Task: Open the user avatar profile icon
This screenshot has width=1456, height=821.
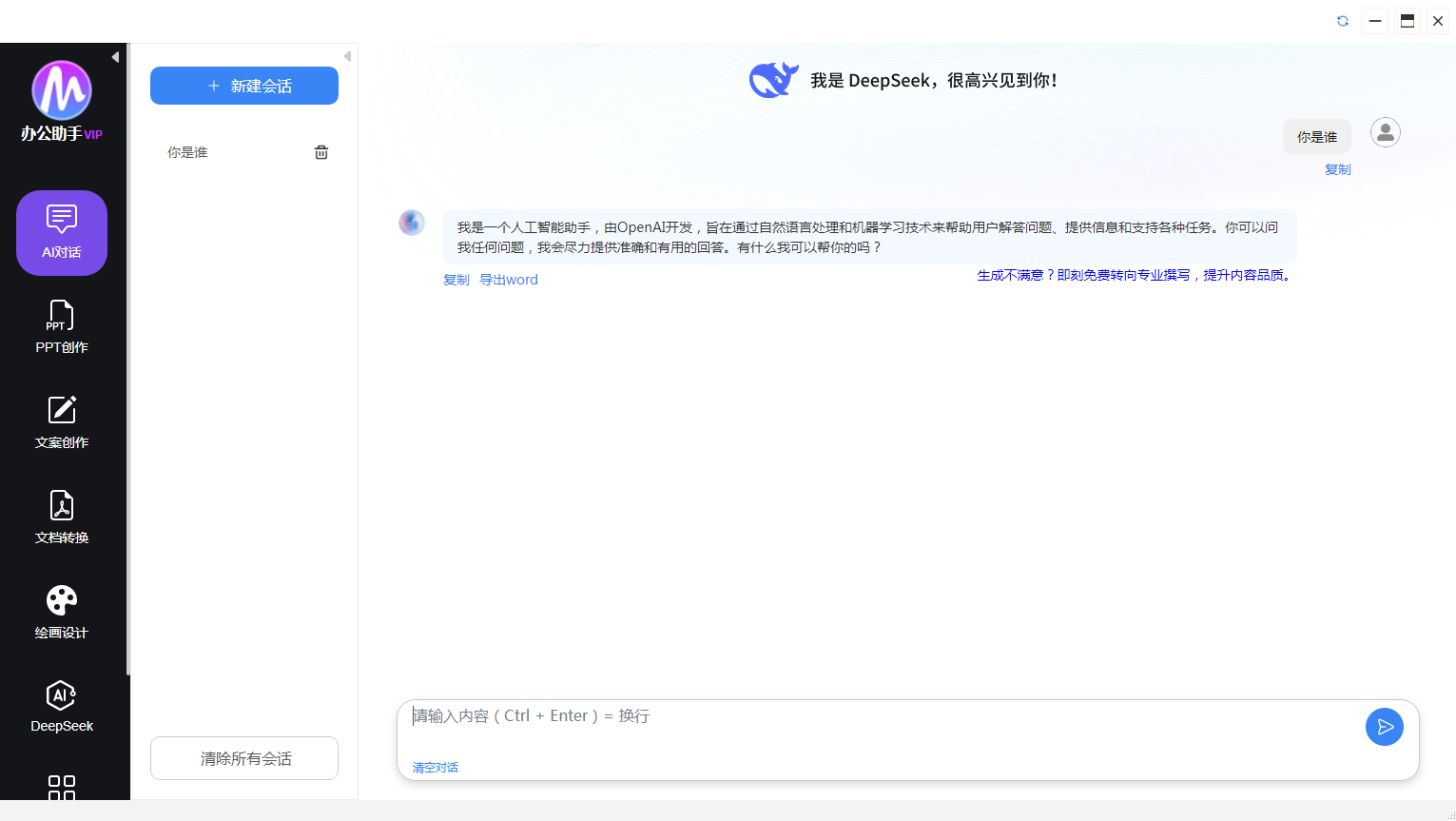Action: pyautogui.click(x=1385, y=132)
